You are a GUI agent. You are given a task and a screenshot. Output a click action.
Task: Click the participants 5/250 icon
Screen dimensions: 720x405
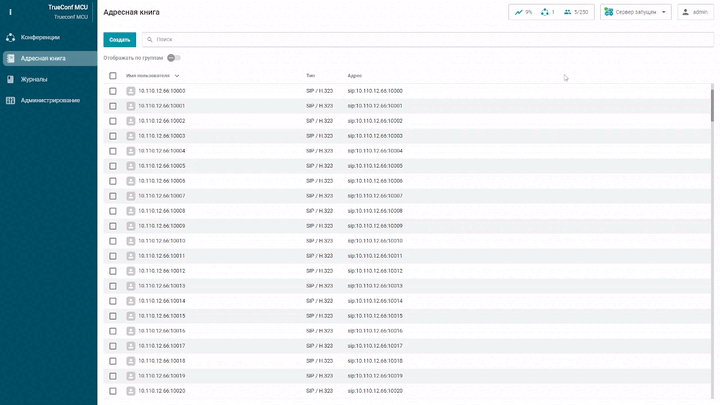pyautogui.click(x=568, y=12)
